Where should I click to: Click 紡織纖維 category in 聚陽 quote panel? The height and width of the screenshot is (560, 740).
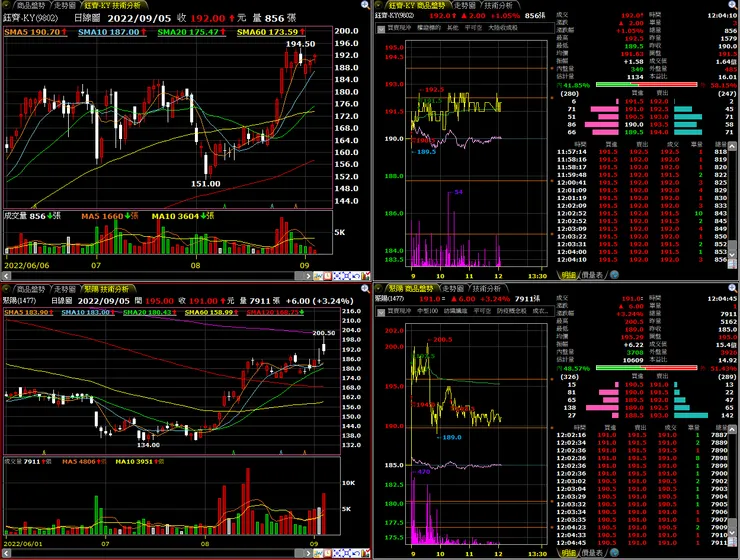pyautogui.click(x=455, y=311)
